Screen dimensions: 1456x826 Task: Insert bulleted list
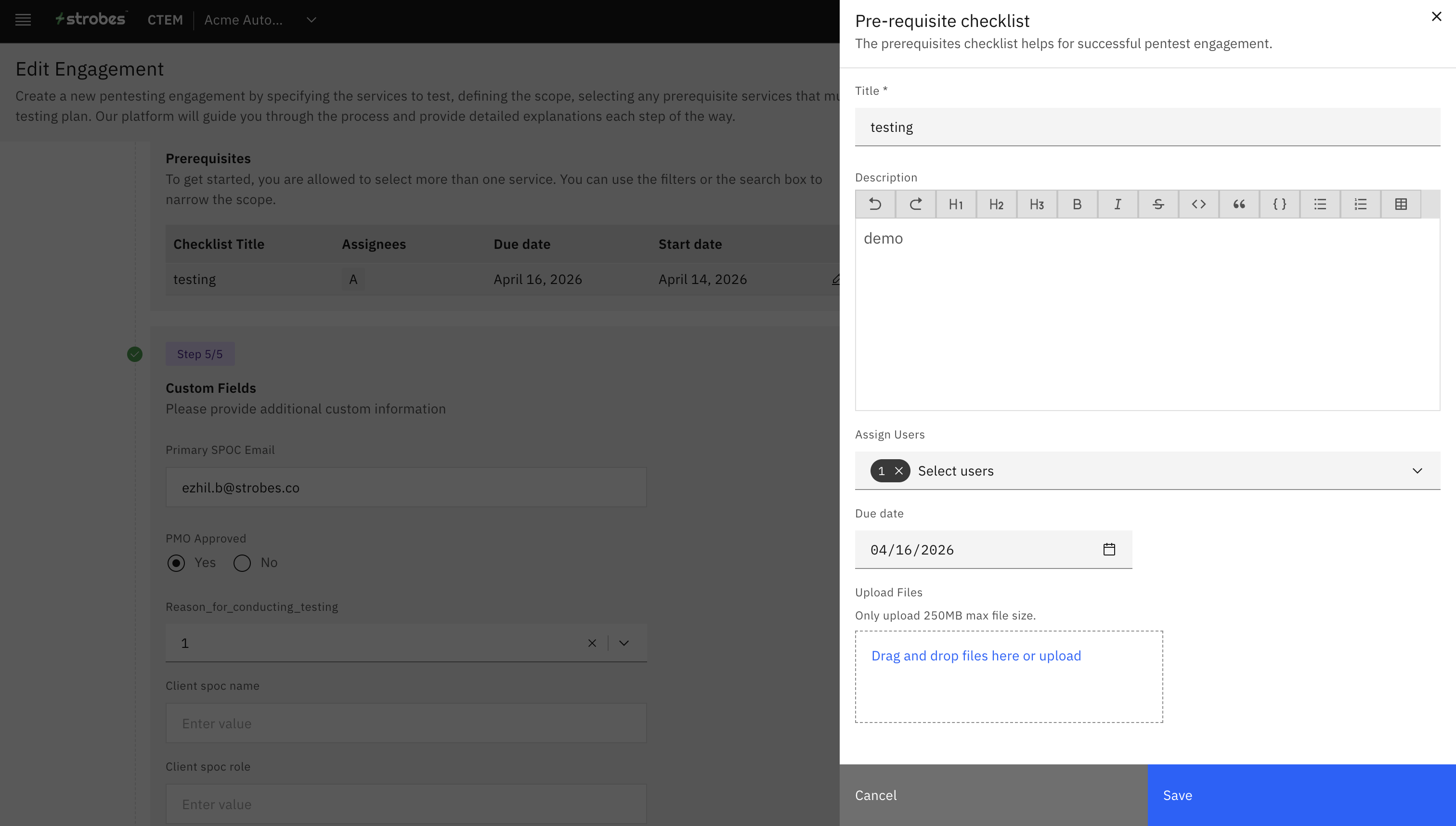1320,204
